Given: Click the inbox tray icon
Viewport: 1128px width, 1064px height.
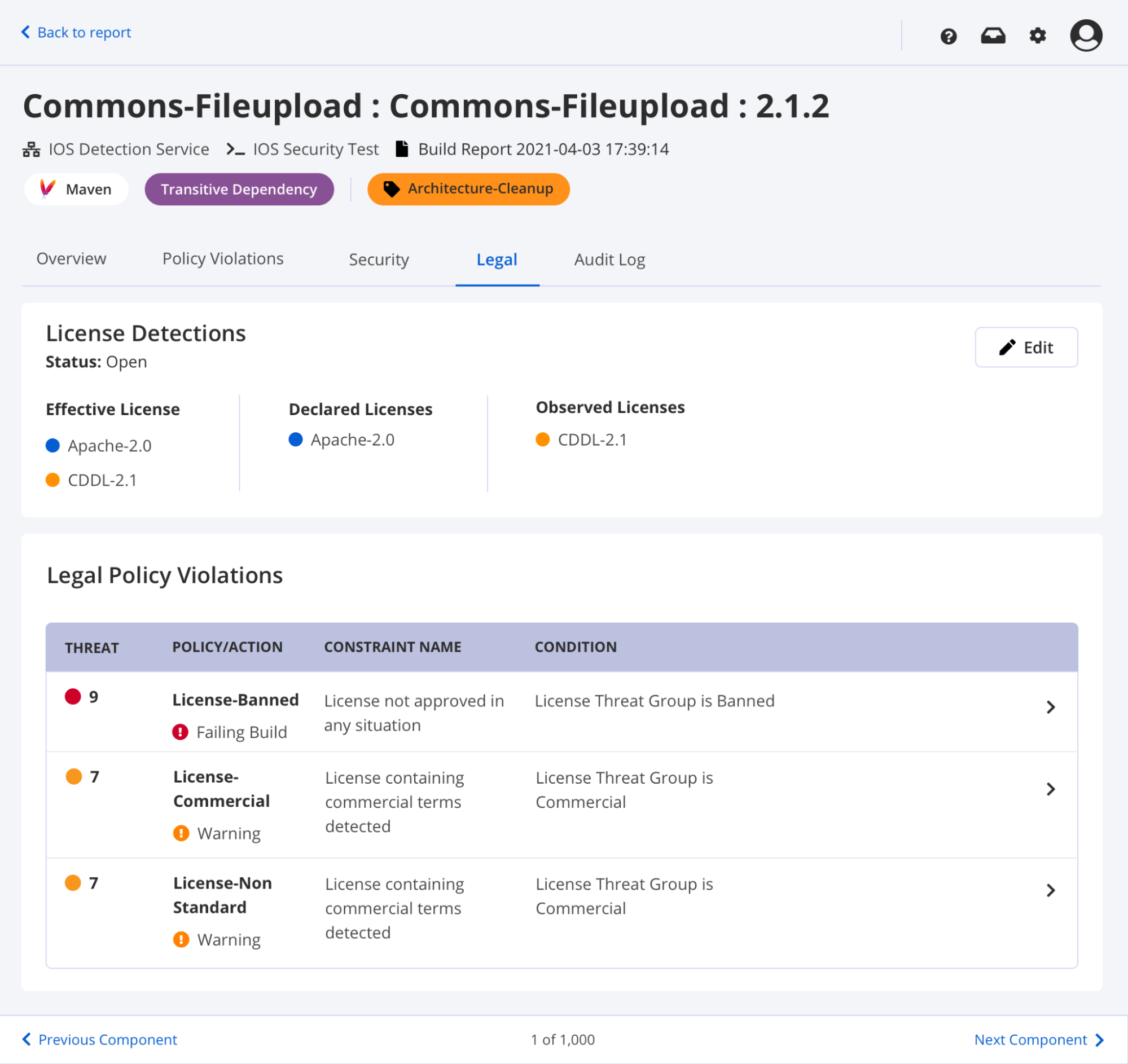Looking at the screenshot, I should tap(993, 36).
